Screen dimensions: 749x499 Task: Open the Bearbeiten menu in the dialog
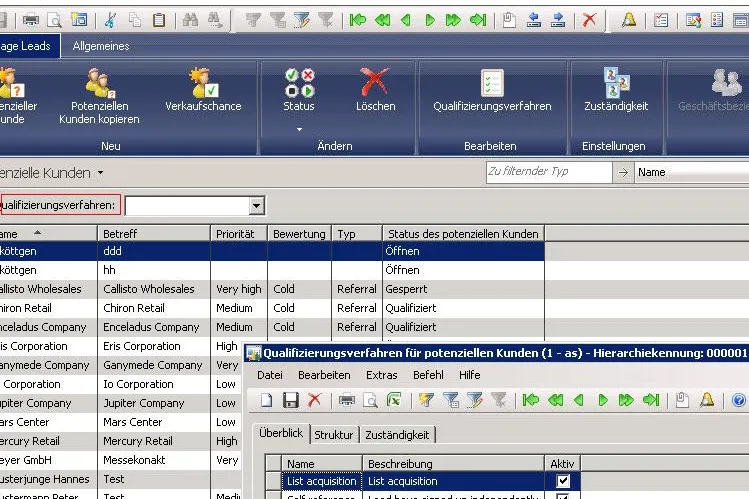(x=324, y=375)
